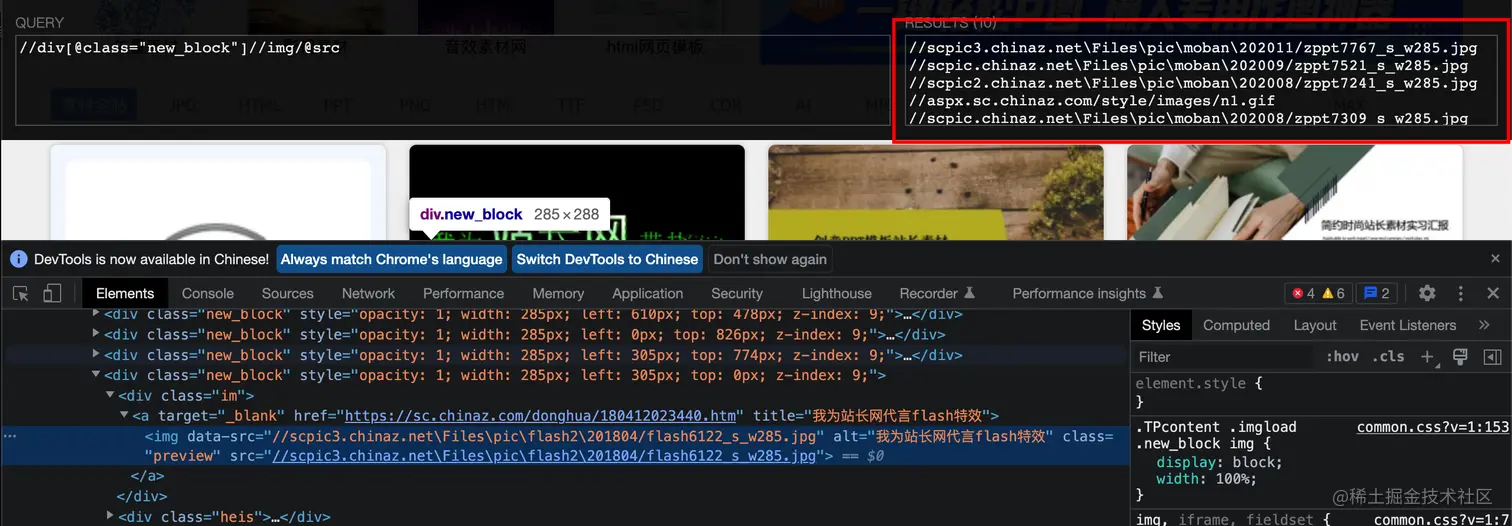
Task: Toggle the :hov element state panel
Action: pos(1342,357)
